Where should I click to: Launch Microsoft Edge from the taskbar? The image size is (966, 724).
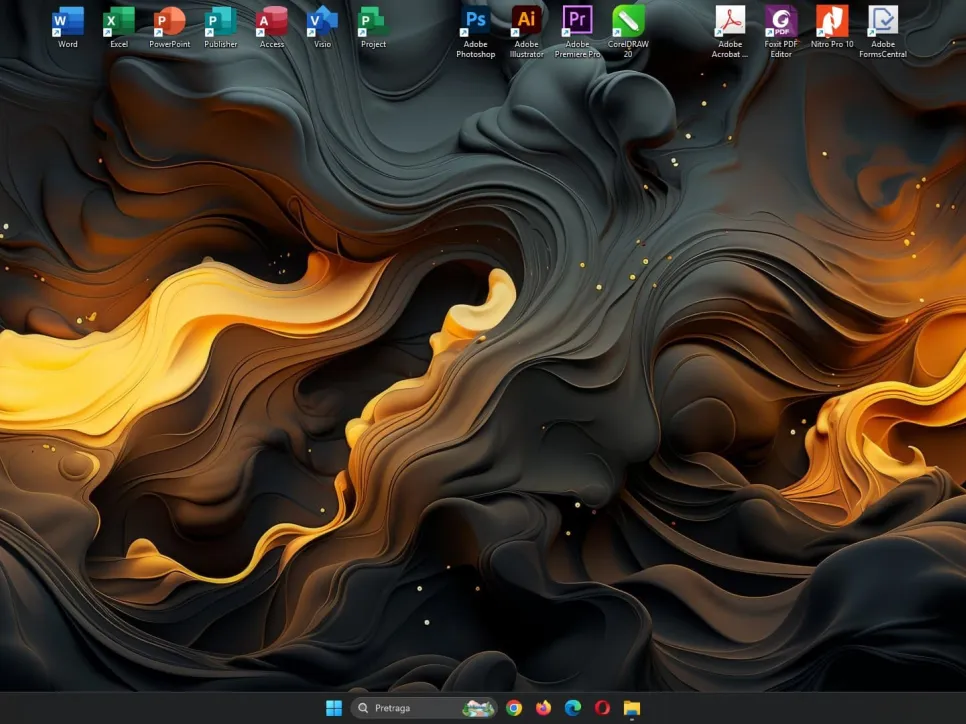573,708
